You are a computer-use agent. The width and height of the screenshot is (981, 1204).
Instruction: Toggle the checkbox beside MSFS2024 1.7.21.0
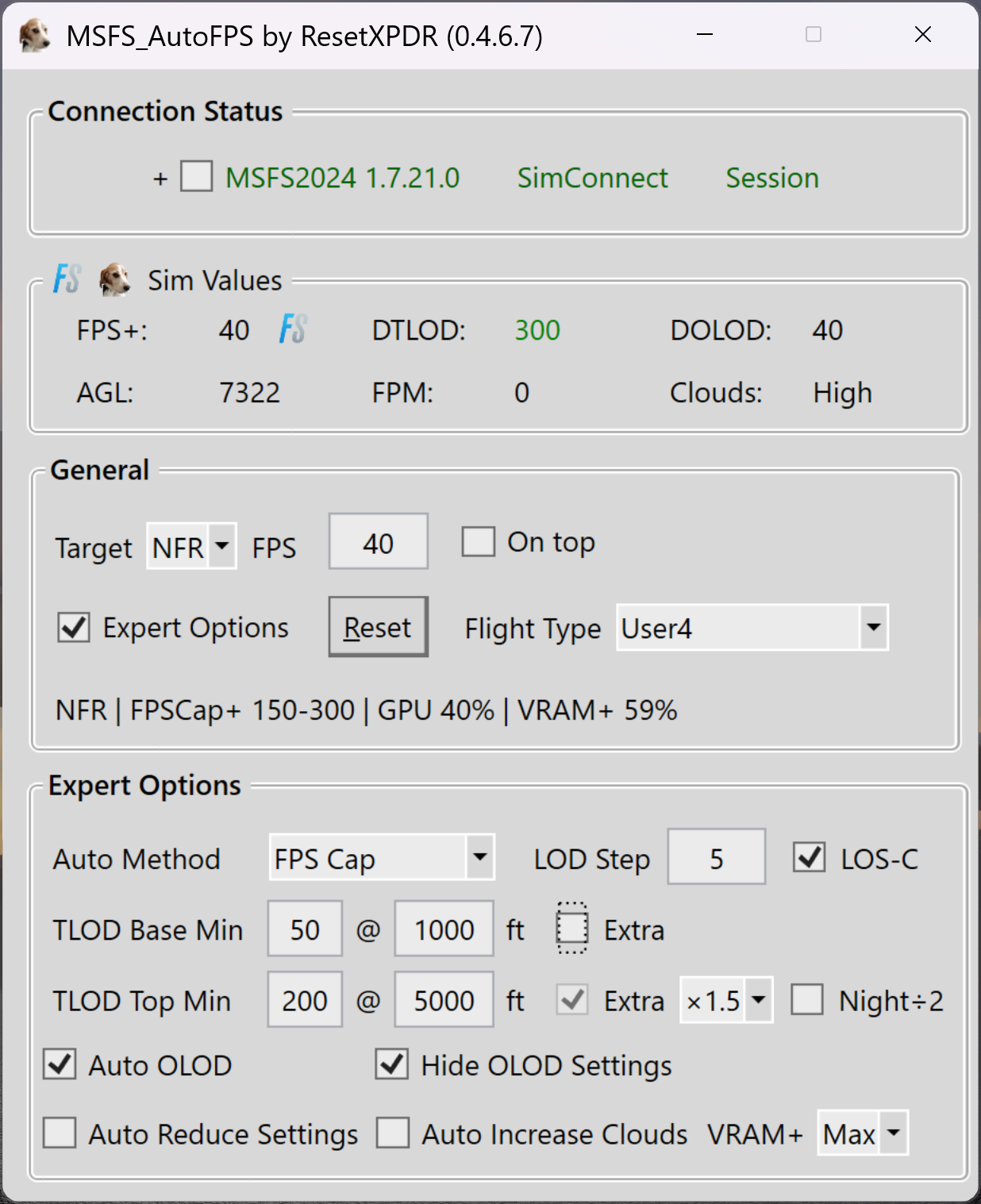point(196,176)
